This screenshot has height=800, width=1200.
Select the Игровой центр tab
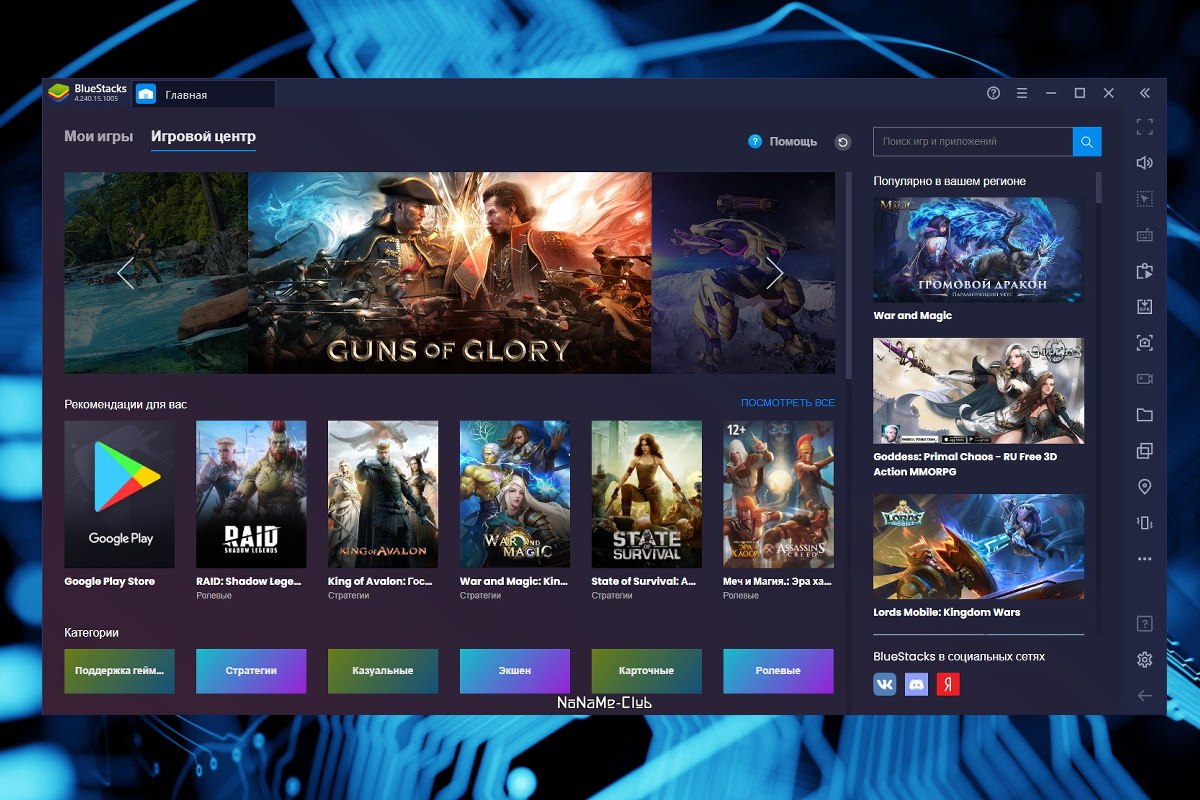point(203,137)
